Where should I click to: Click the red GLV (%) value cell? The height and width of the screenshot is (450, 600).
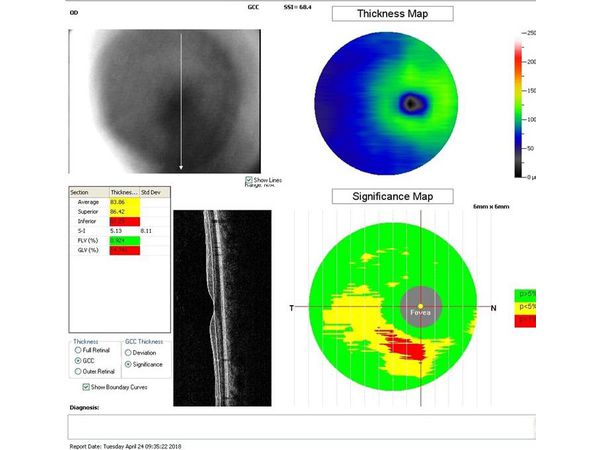tap(121, 250)
